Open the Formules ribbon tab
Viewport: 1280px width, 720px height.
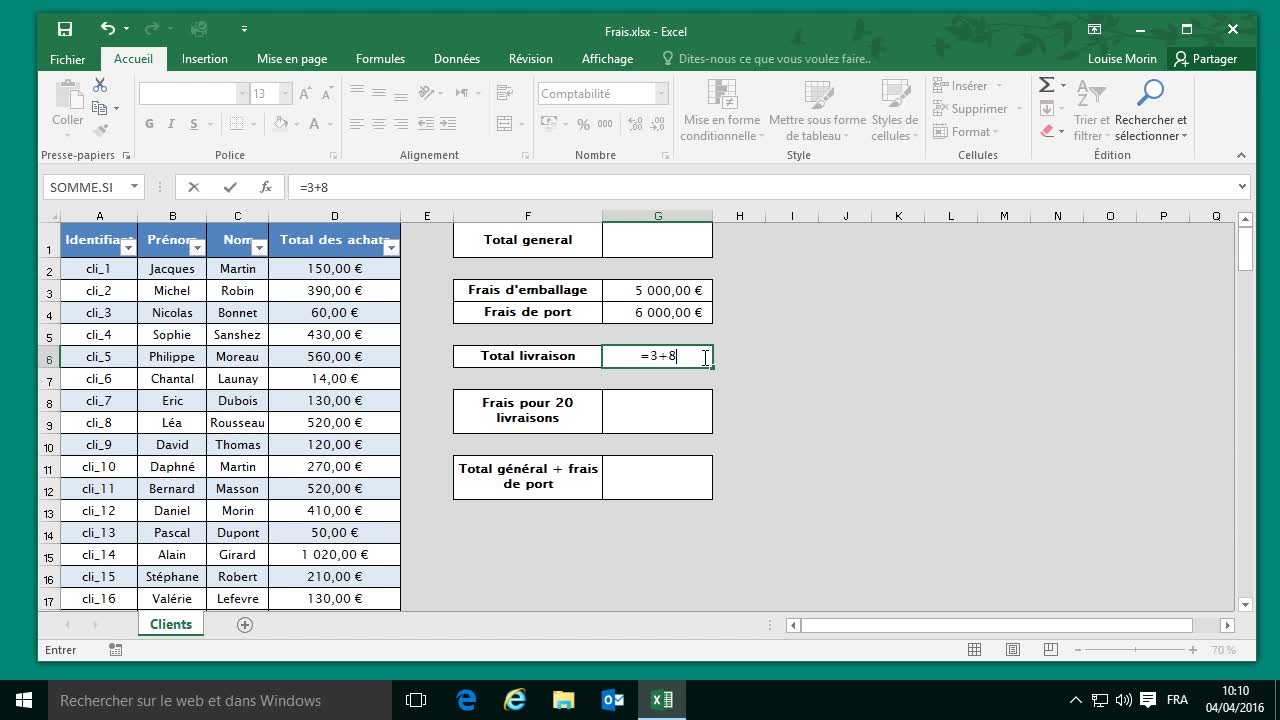[380, 59]
